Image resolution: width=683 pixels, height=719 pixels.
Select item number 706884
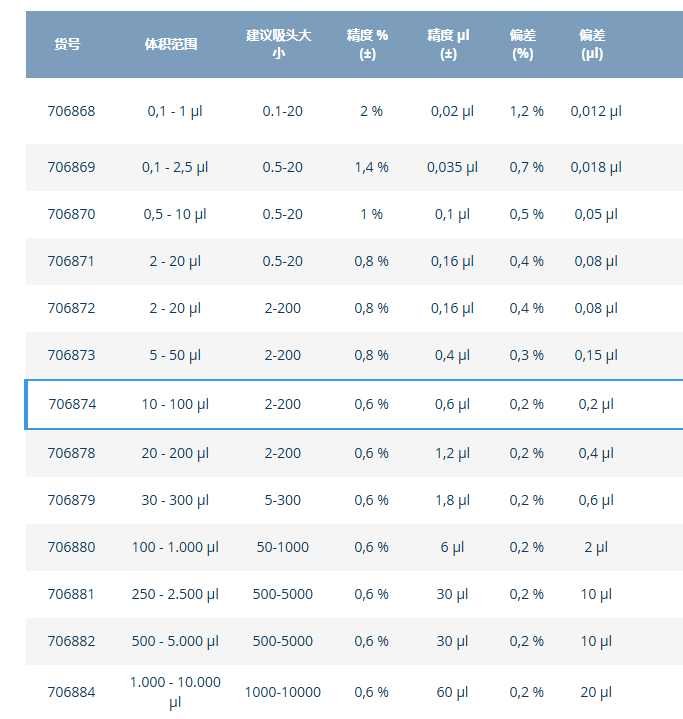click(72, 692)
